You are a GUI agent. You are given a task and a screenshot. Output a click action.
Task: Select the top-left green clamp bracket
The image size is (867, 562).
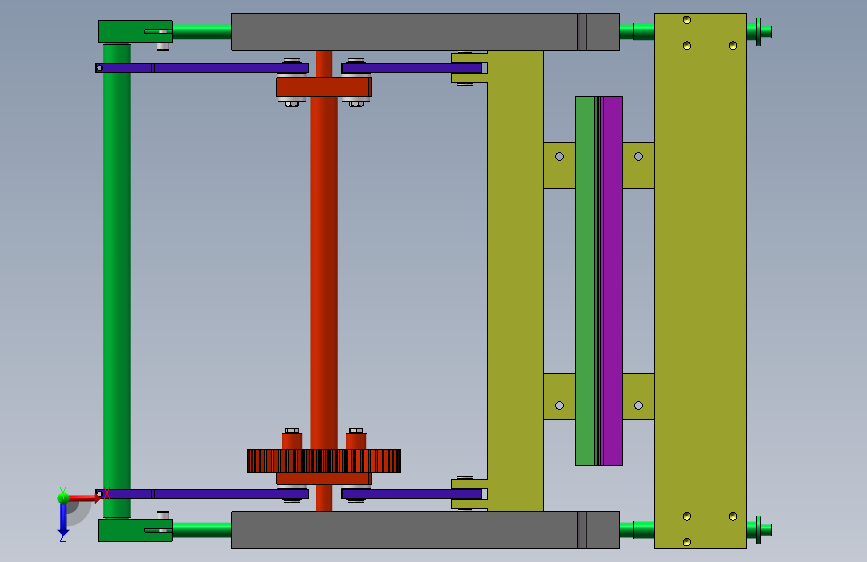(135, 32)
